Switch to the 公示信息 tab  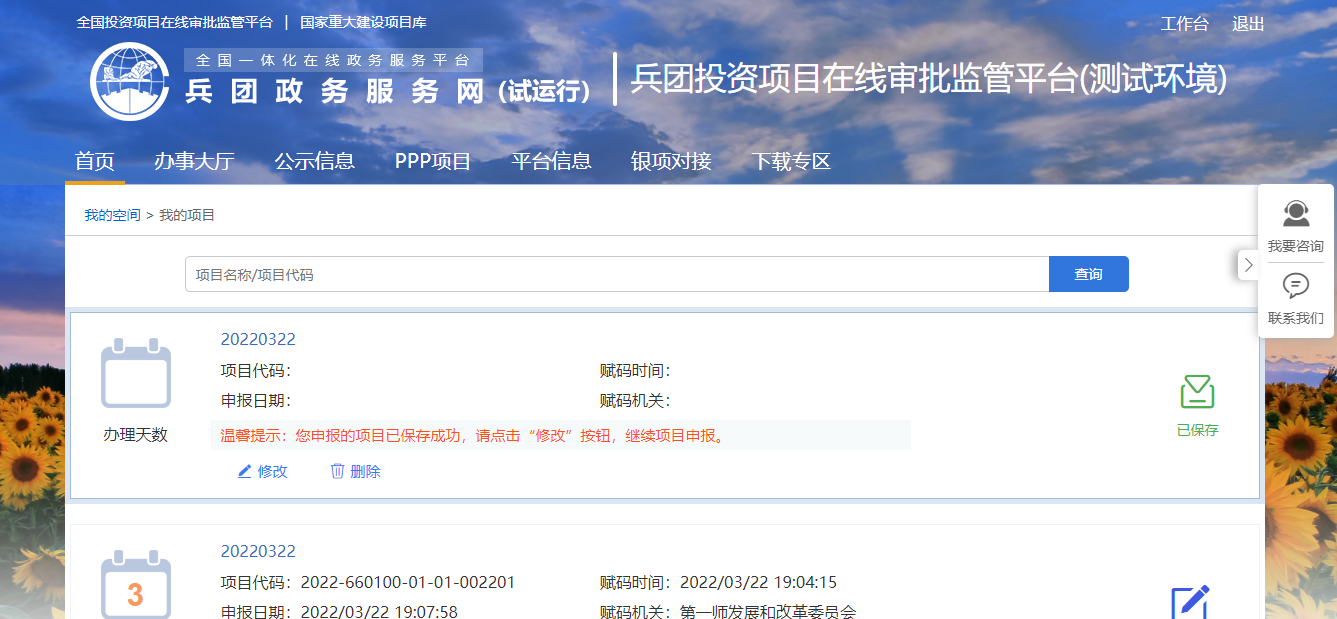(314, 161)
